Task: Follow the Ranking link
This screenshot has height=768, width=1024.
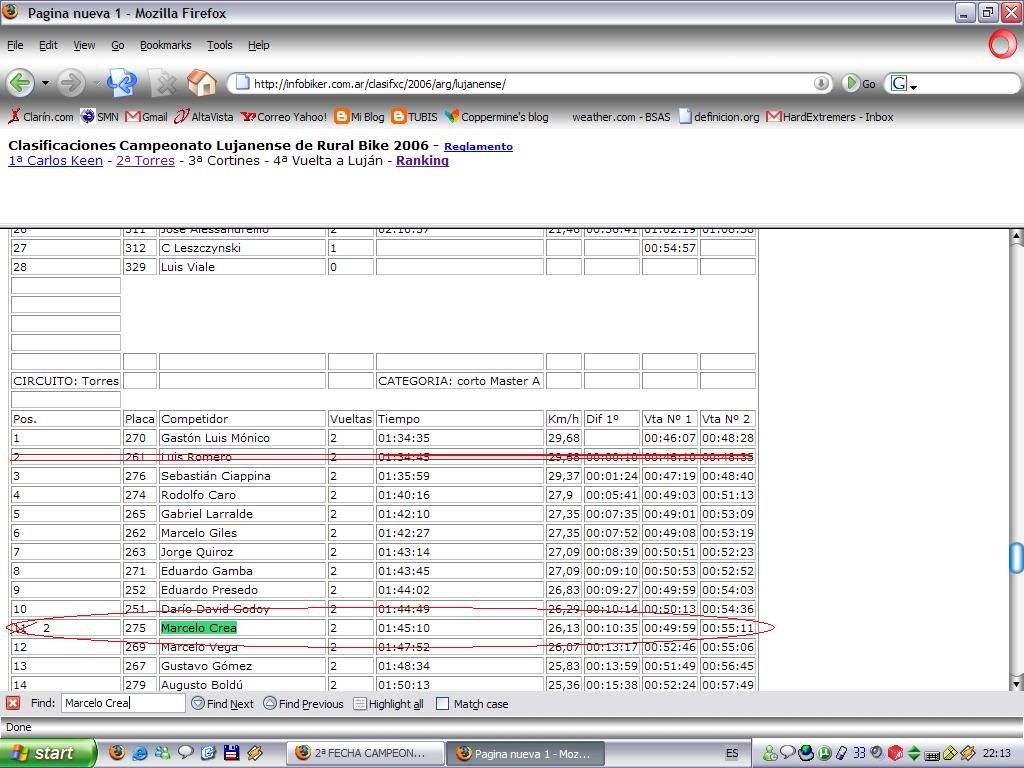Action: point(422,161)
